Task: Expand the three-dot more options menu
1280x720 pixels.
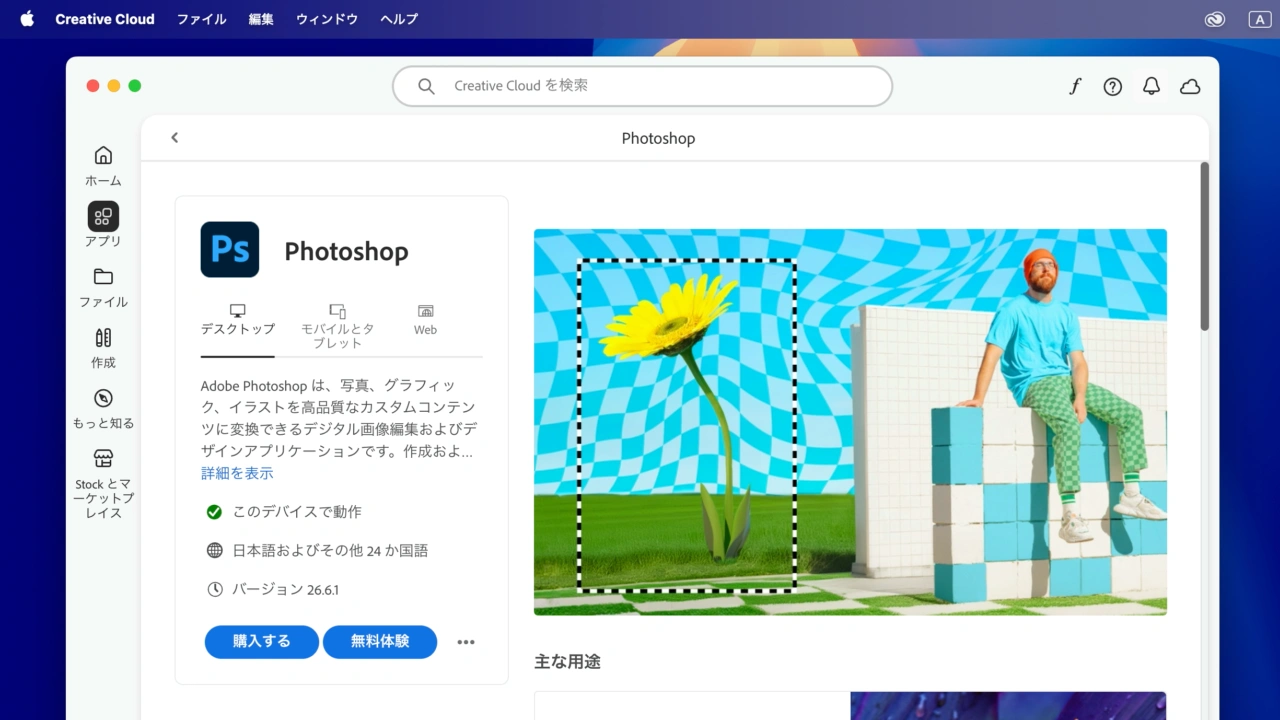Action: 466,642
